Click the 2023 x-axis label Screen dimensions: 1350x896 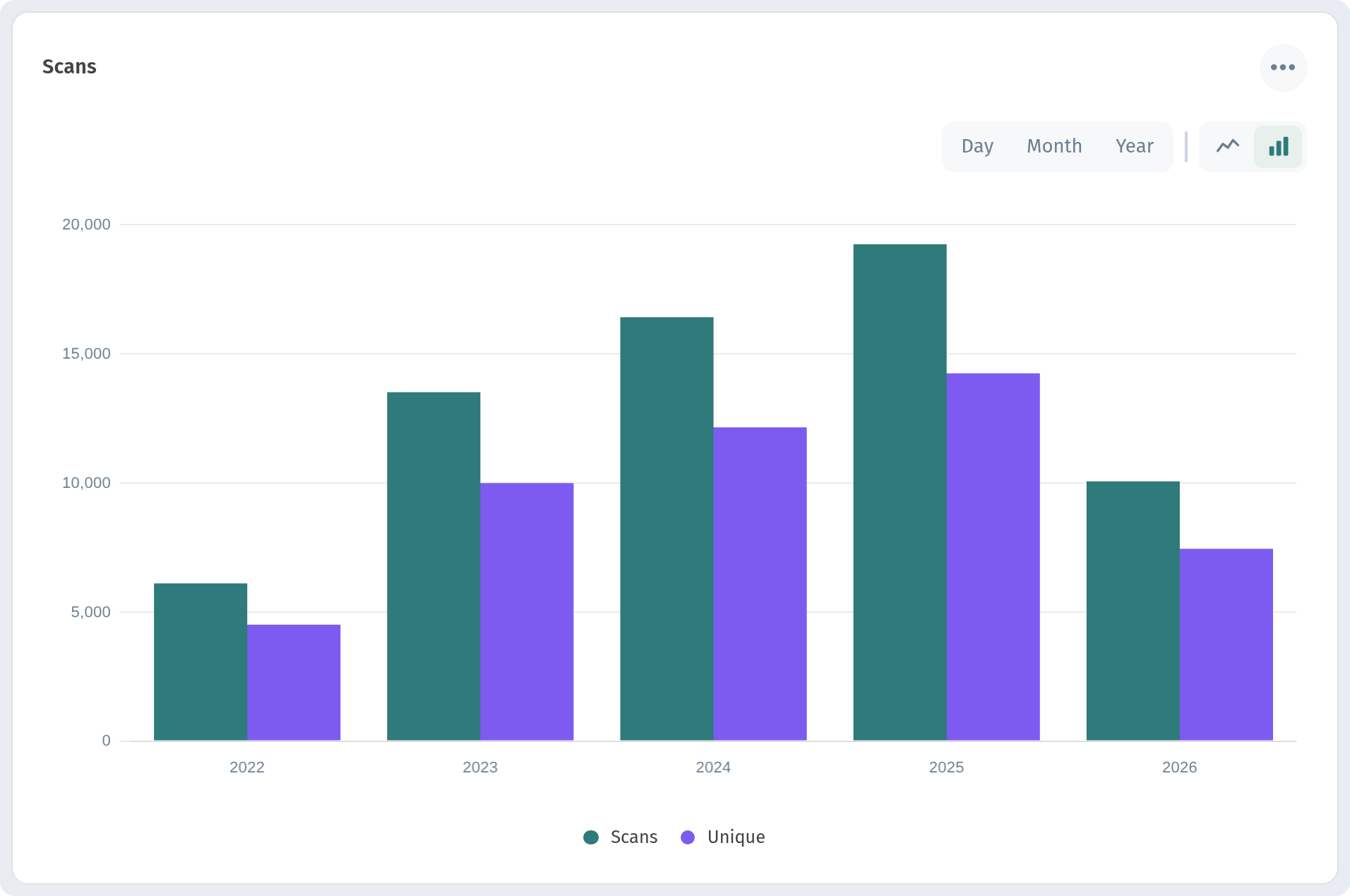[480, 767]
